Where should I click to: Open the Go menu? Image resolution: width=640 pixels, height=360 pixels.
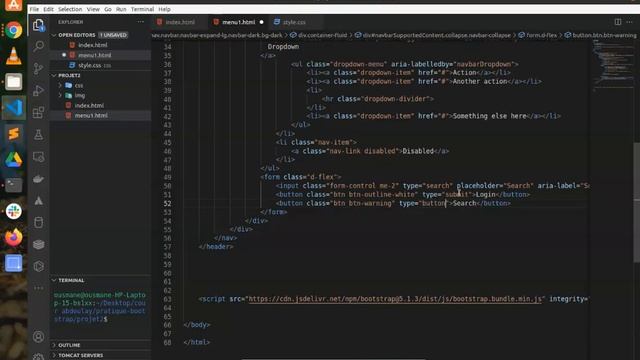108,9
